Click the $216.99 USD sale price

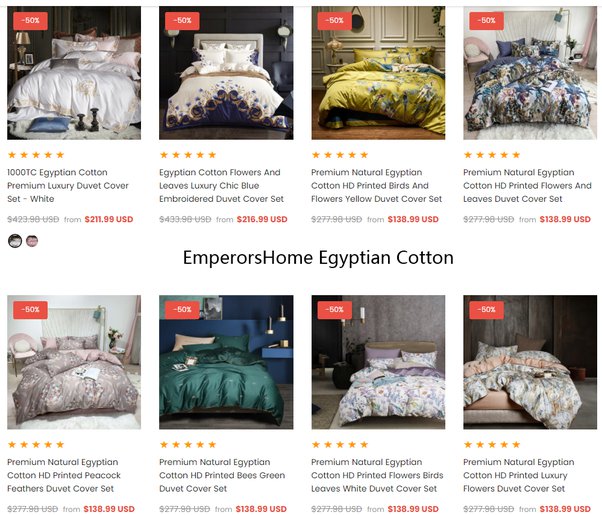[x=262, y=219]
